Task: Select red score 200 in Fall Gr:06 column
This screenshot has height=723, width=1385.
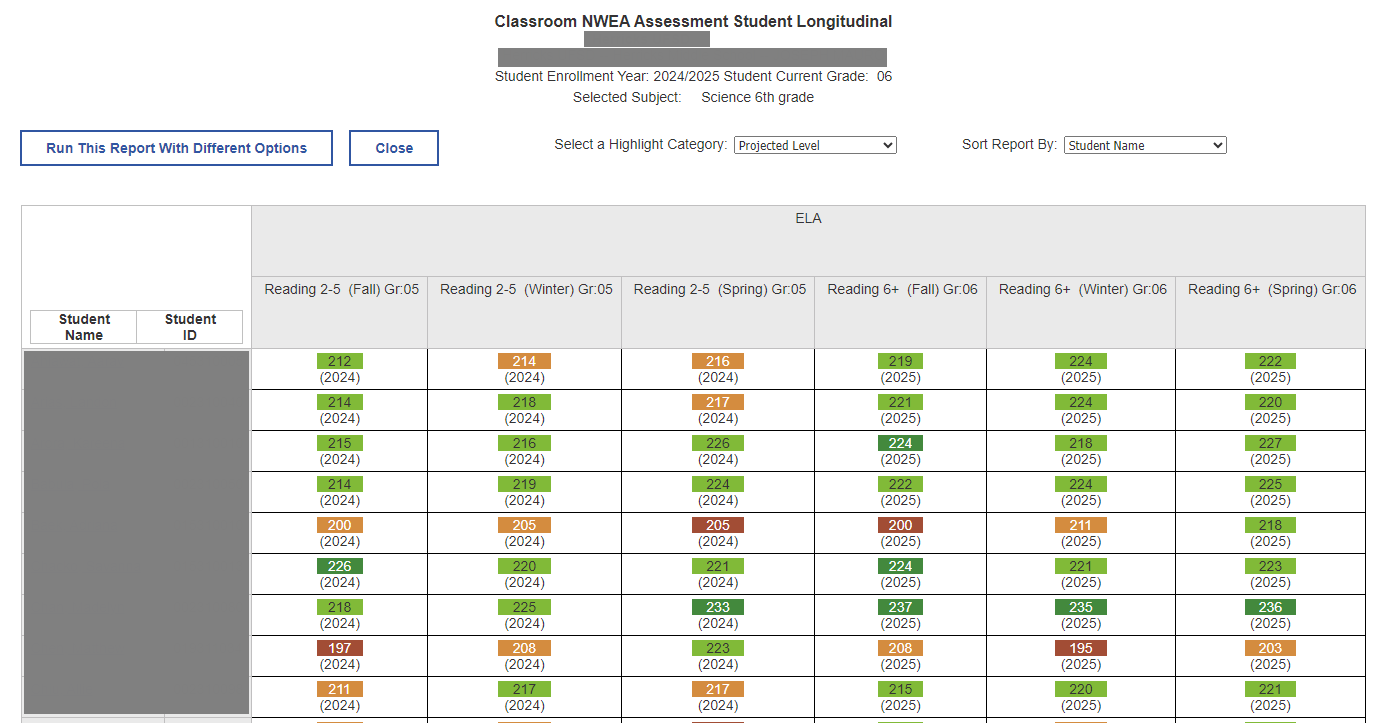Action: click(901, 525)
